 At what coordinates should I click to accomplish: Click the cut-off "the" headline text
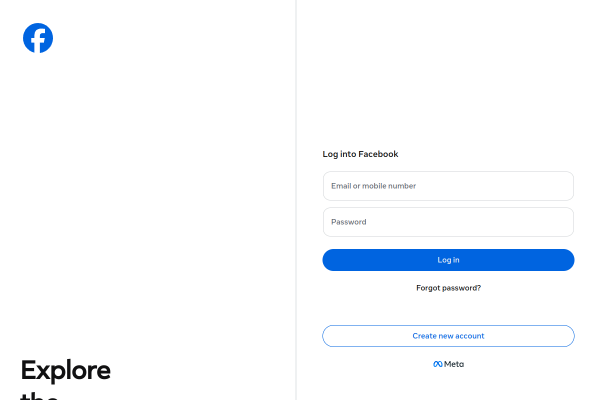click(40, 395)
